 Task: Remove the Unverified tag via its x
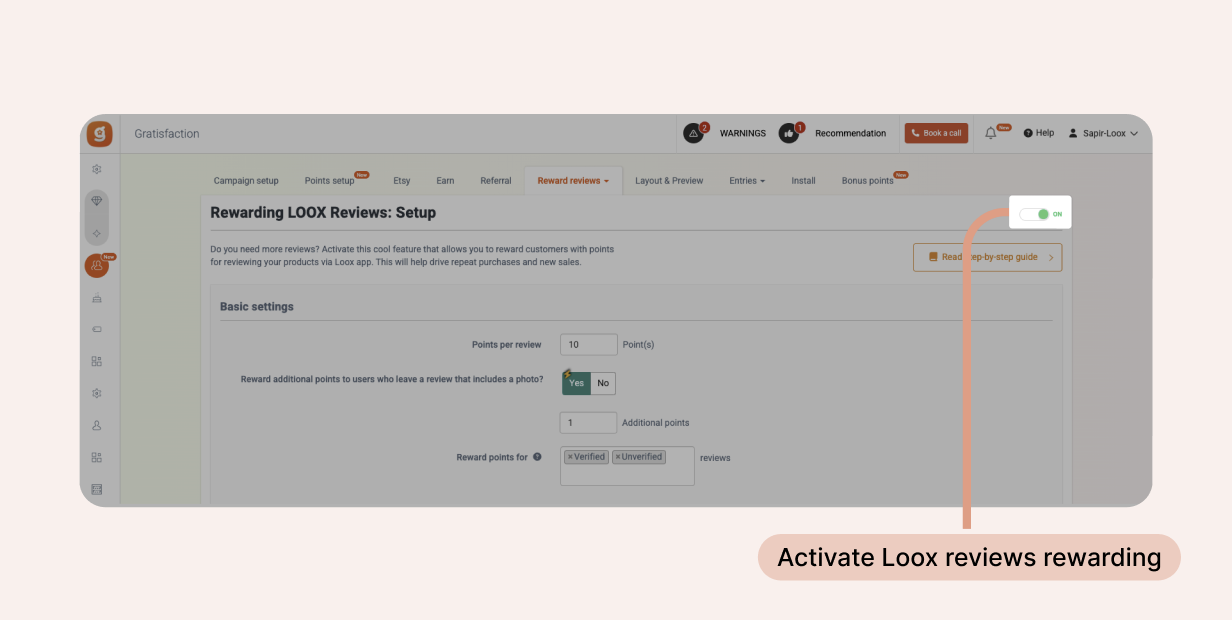[618, 457]
